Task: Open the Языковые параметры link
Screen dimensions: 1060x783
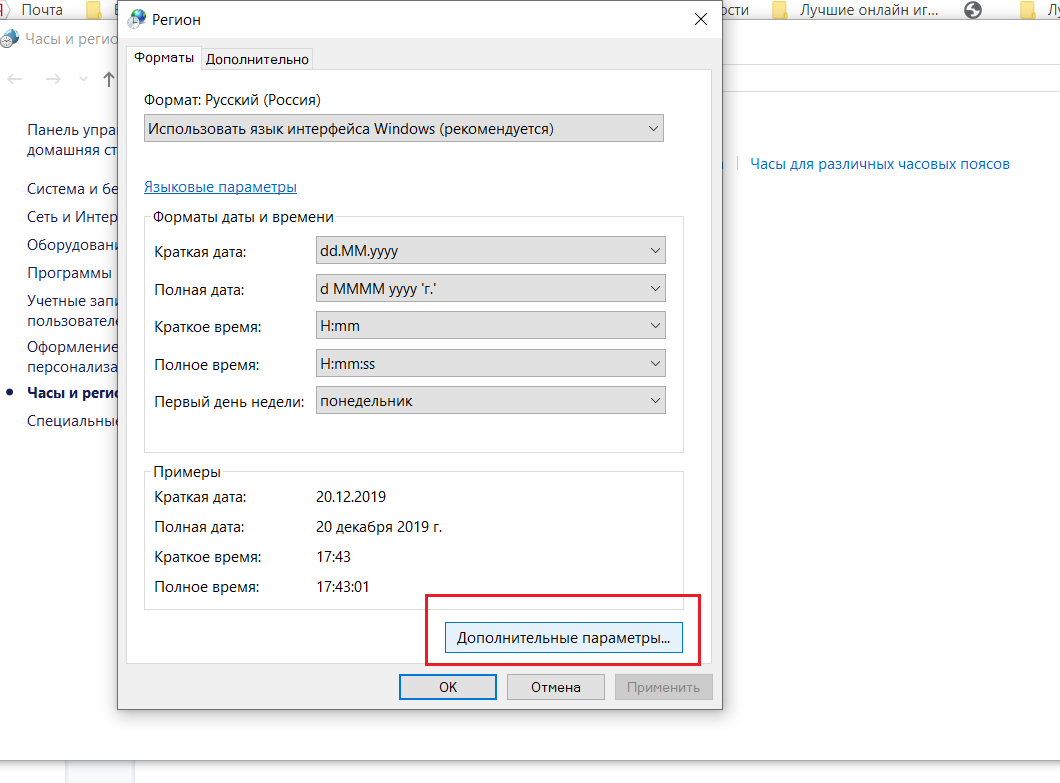Action: click(220, 187)
